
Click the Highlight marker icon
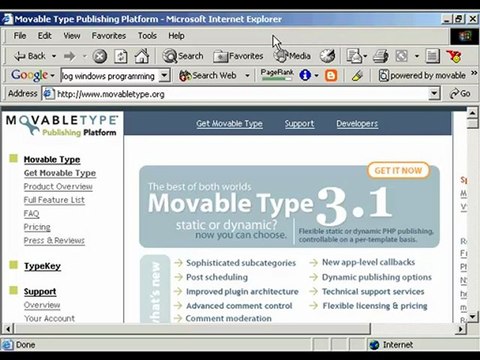(x=357, y=76)
